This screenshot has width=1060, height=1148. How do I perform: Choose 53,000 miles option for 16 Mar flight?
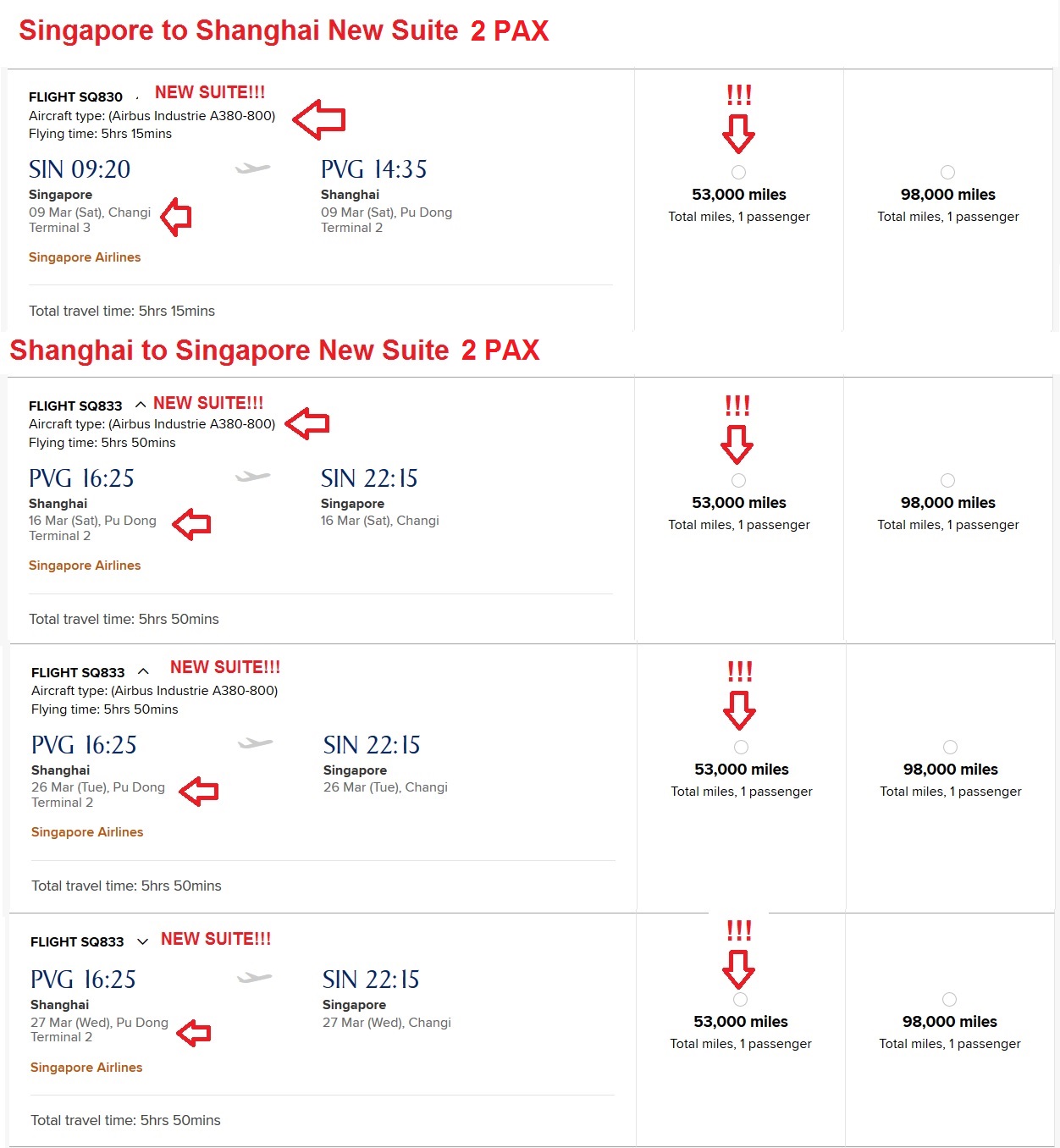[x=739, y=481]
